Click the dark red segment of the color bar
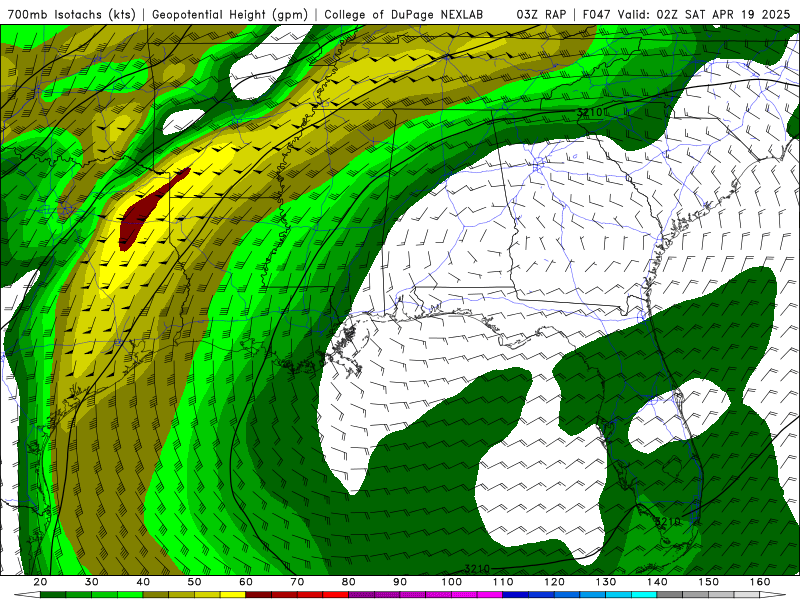 pyautogui.click(x=259, y=595)
